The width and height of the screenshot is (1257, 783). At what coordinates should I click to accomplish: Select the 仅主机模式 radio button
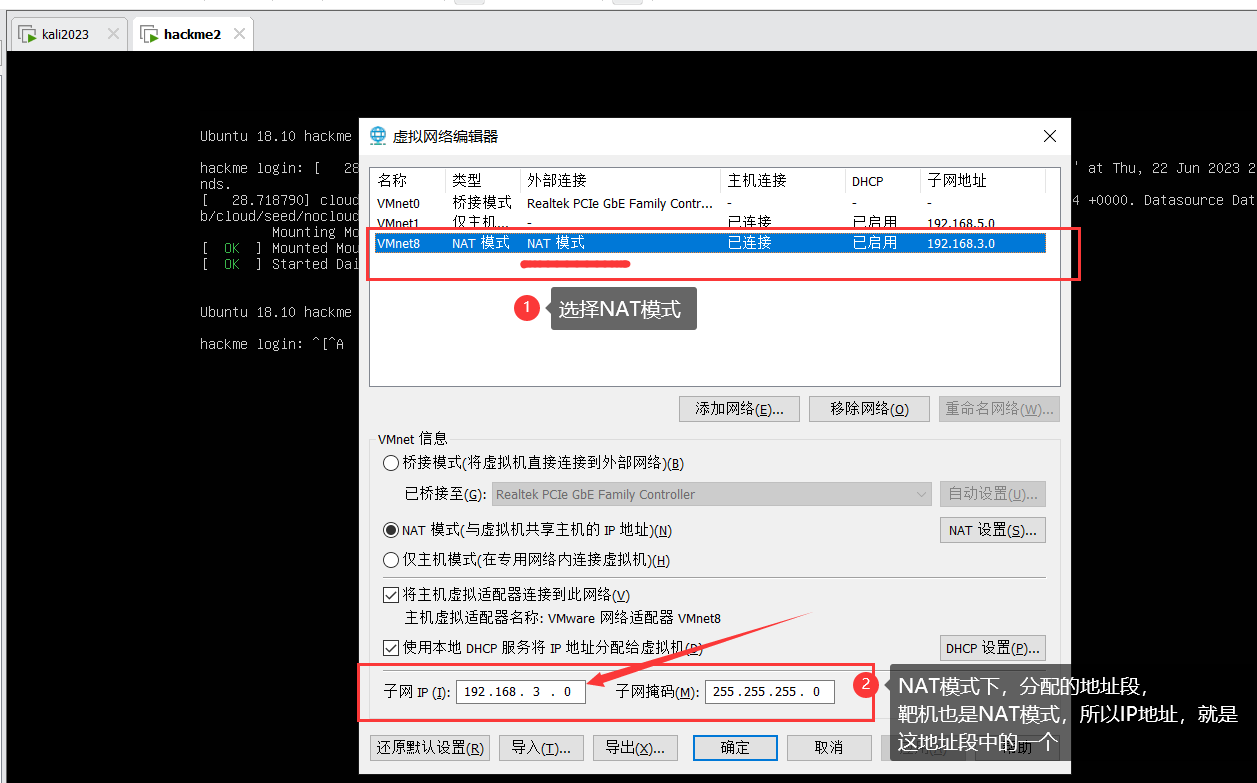click(x=391, y=560)
